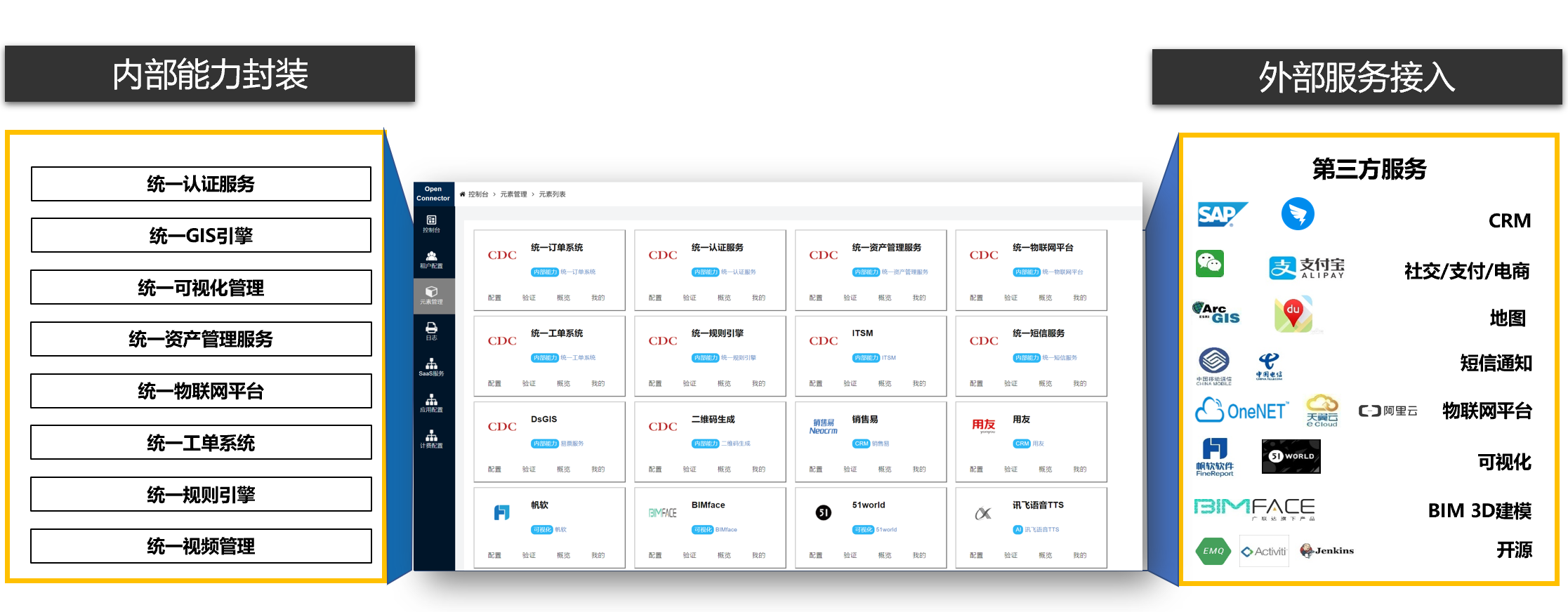Open 租户配置 in the sidebar
Screen dimensions: 1568x612
click(x=431, y=260)
